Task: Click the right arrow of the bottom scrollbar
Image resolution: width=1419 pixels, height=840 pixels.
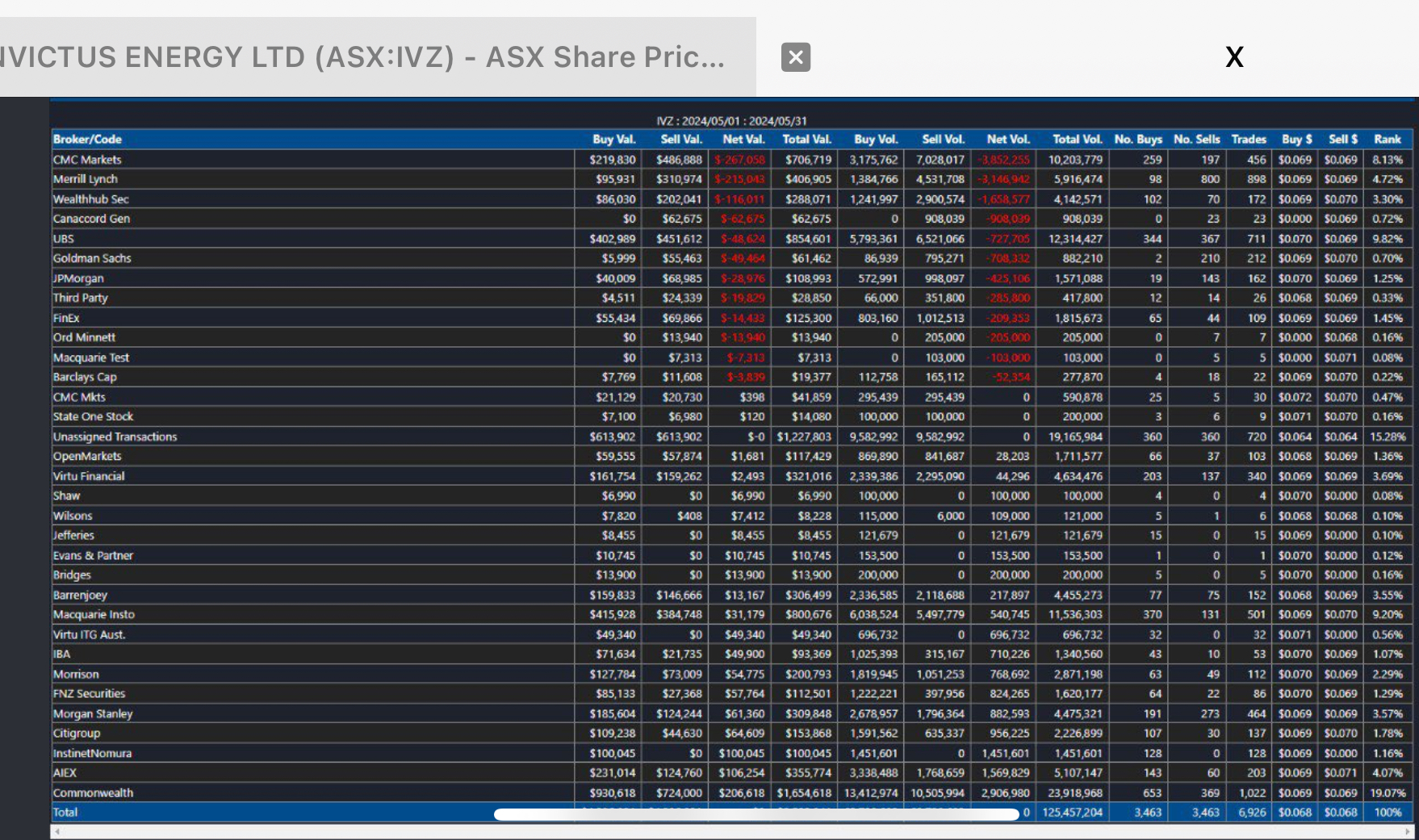Action: (1407, 831)
